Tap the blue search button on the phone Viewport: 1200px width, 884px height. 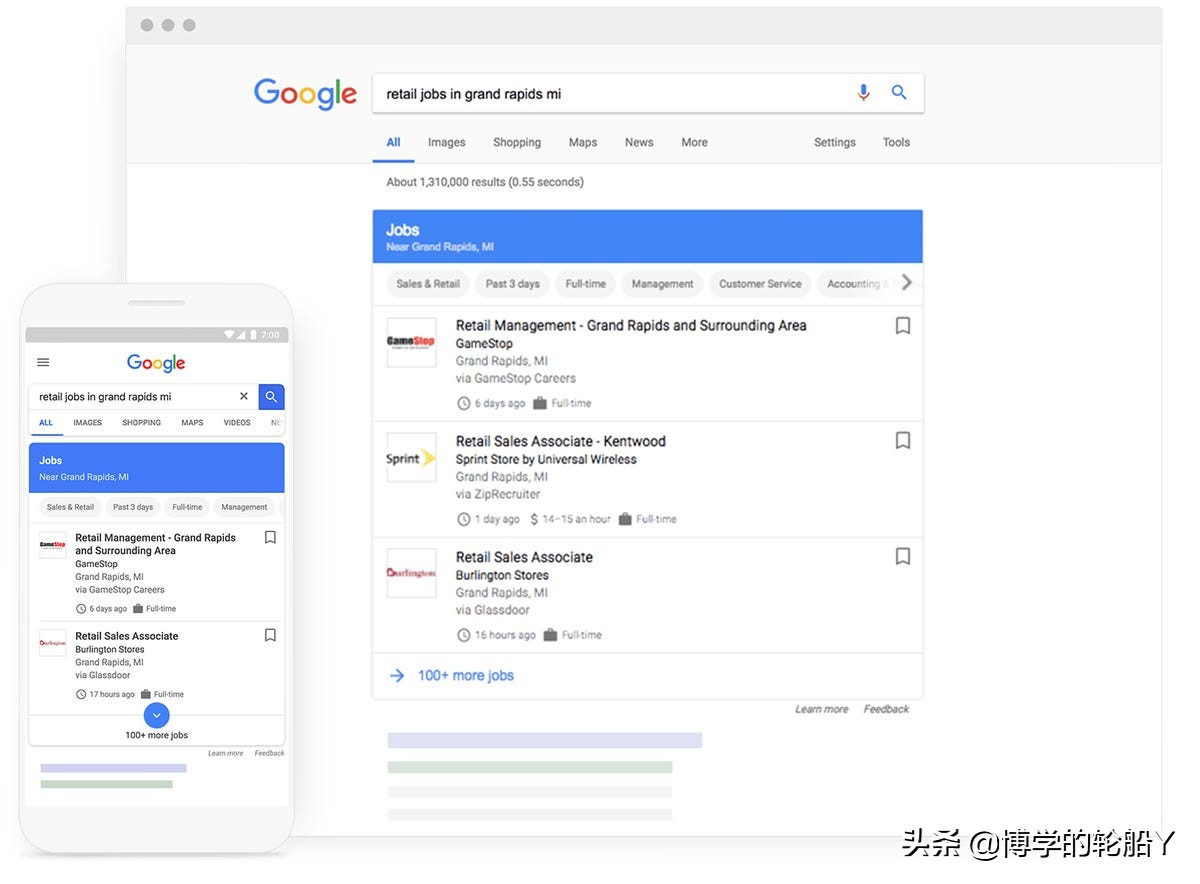click(x=271, y=396)
